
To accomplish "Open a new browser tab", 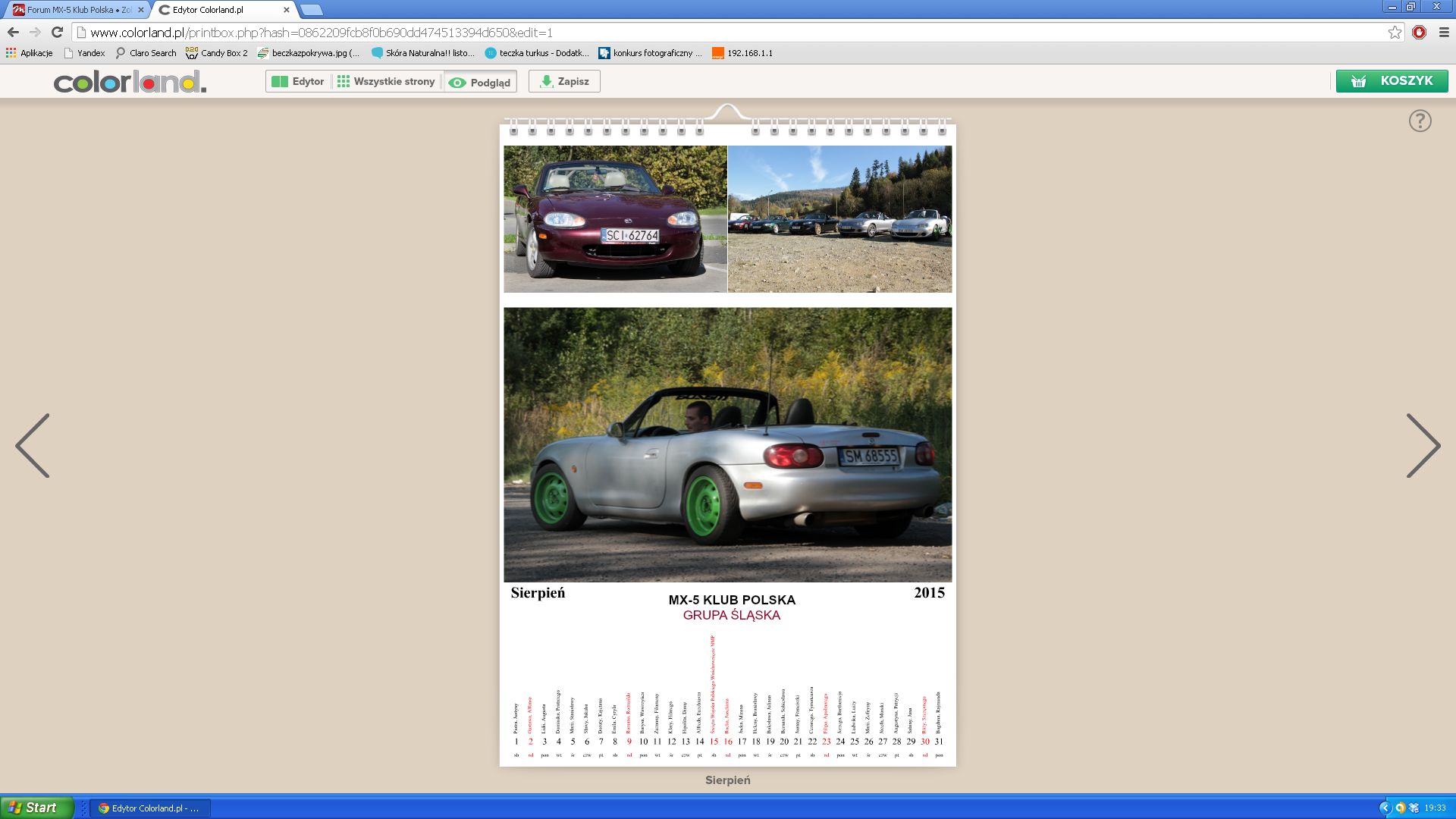I will click(x=311, y=10).
